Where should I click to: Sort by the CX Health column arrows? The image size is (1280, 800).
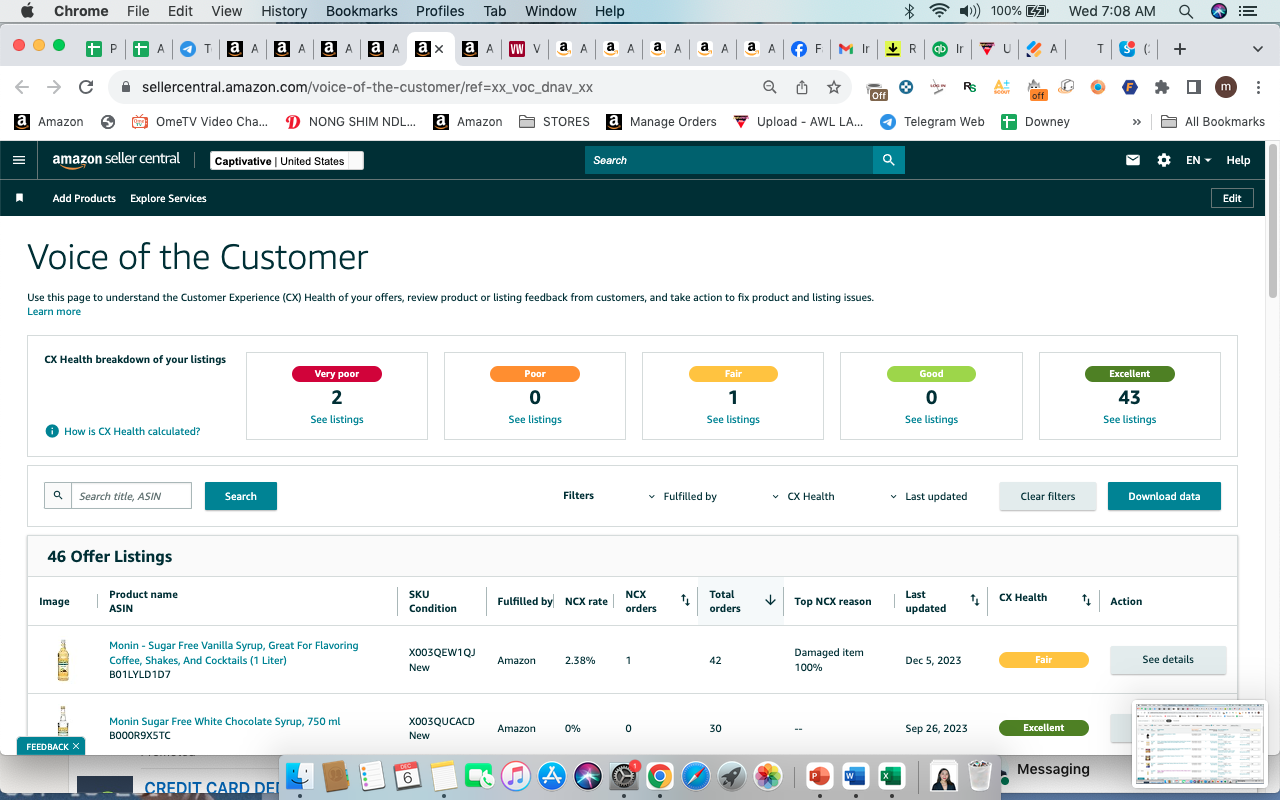(1086, 600)
